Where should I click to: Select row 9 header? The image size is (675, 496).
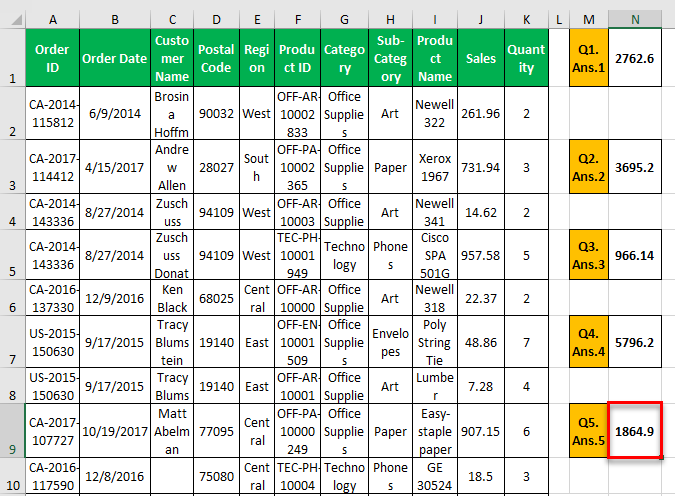point(12,431)
